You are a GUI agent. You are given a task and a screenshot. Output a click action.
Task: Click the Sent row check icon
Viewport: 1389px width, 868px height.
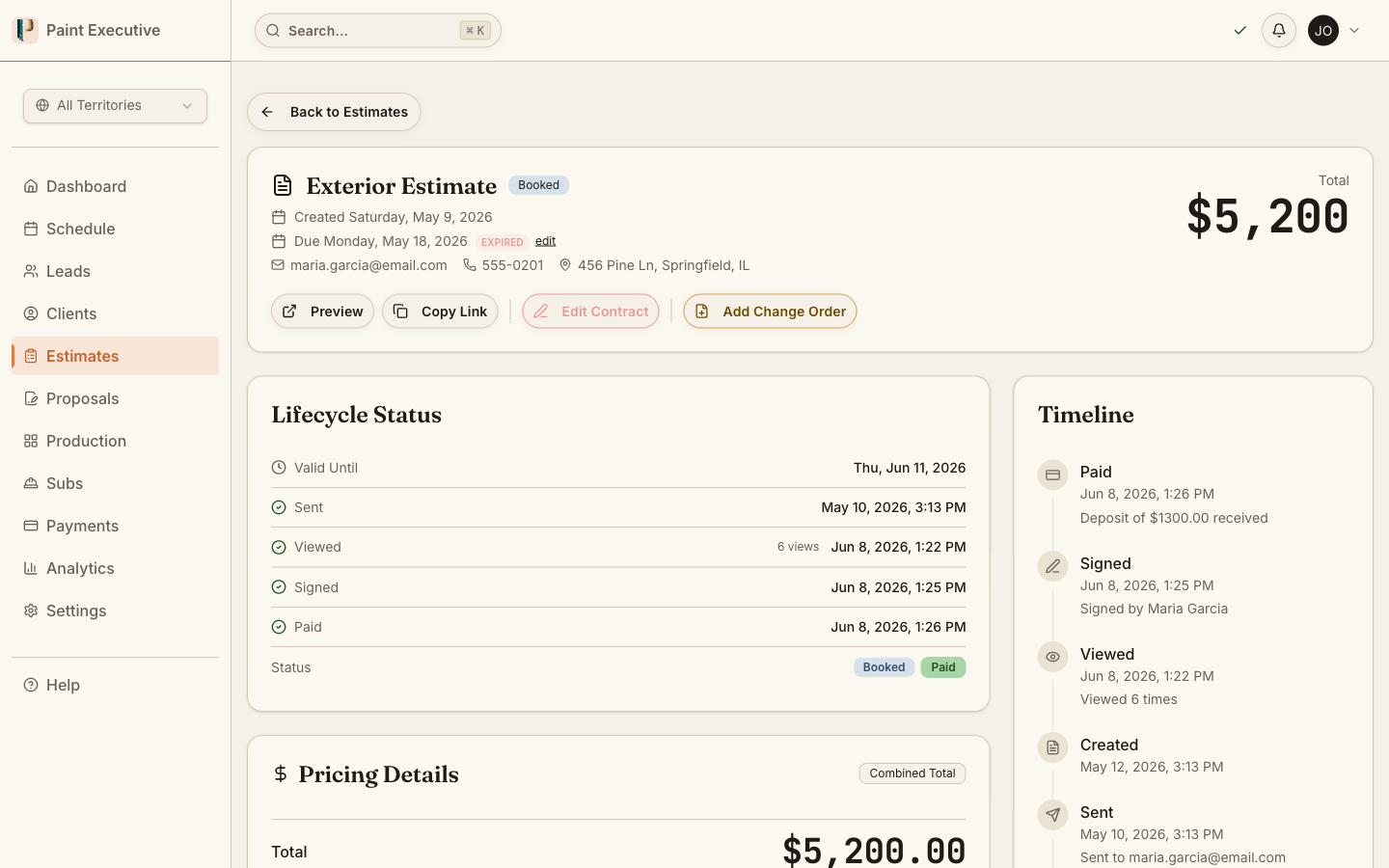[x=279, y=507]
